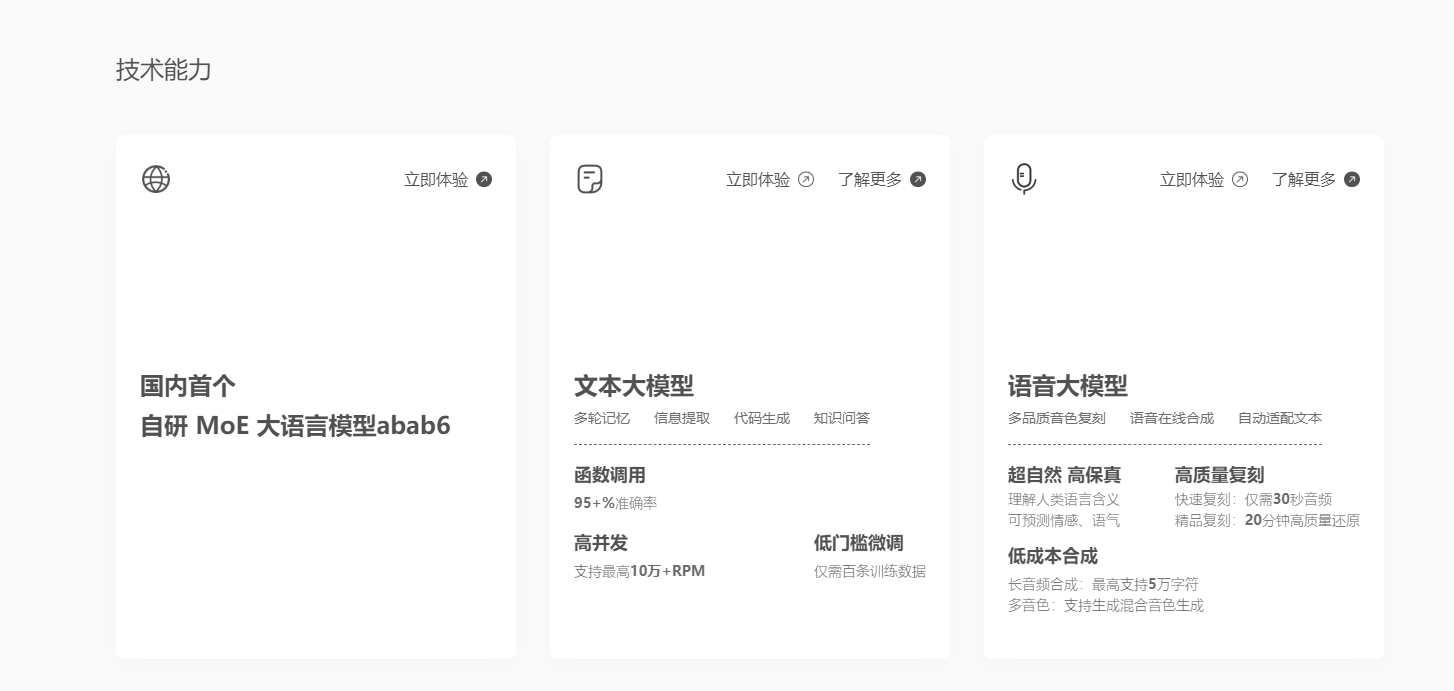This screenshot has width=1454, height=691.
Task: Click the dark arrow icon on the abab6 card
Action: pyautogui.click(x=484, y=180)
